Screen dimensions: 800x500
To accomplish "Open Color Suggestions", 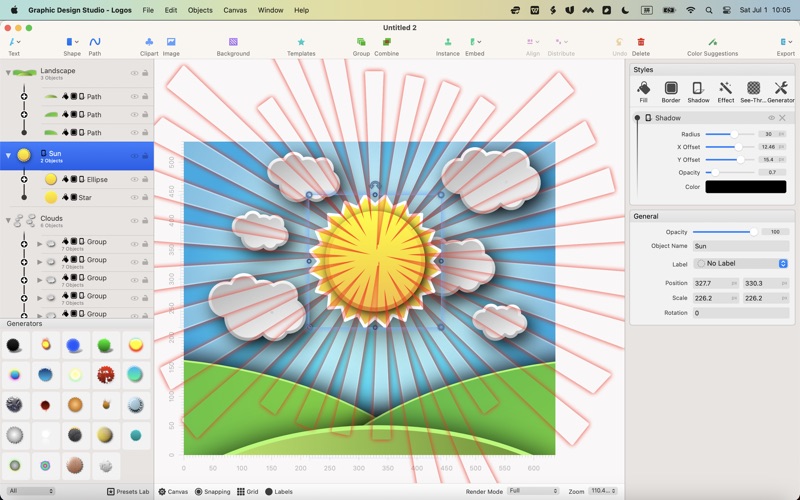I will point(712,46).
